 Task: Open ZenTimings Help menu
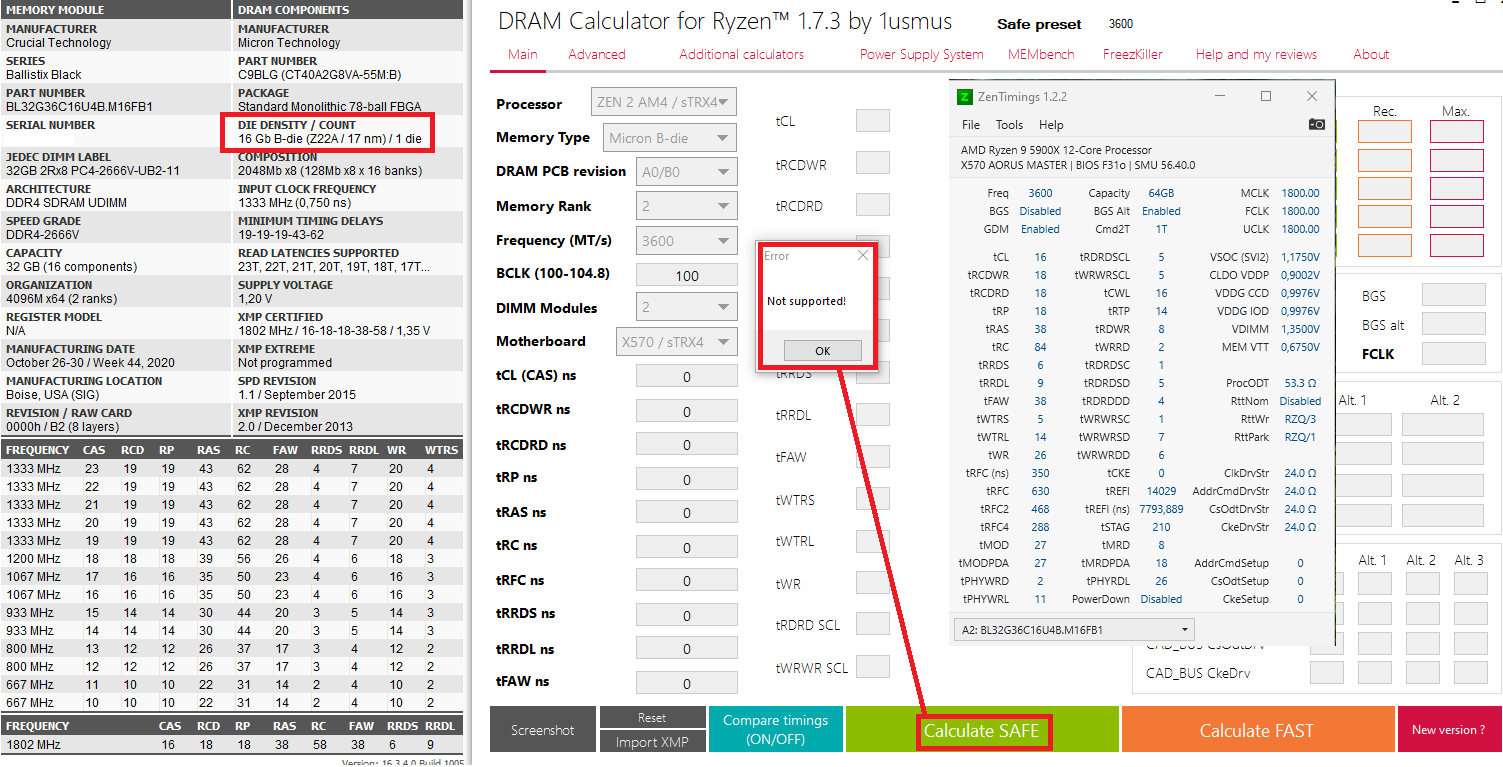[x=1051, y=125]
